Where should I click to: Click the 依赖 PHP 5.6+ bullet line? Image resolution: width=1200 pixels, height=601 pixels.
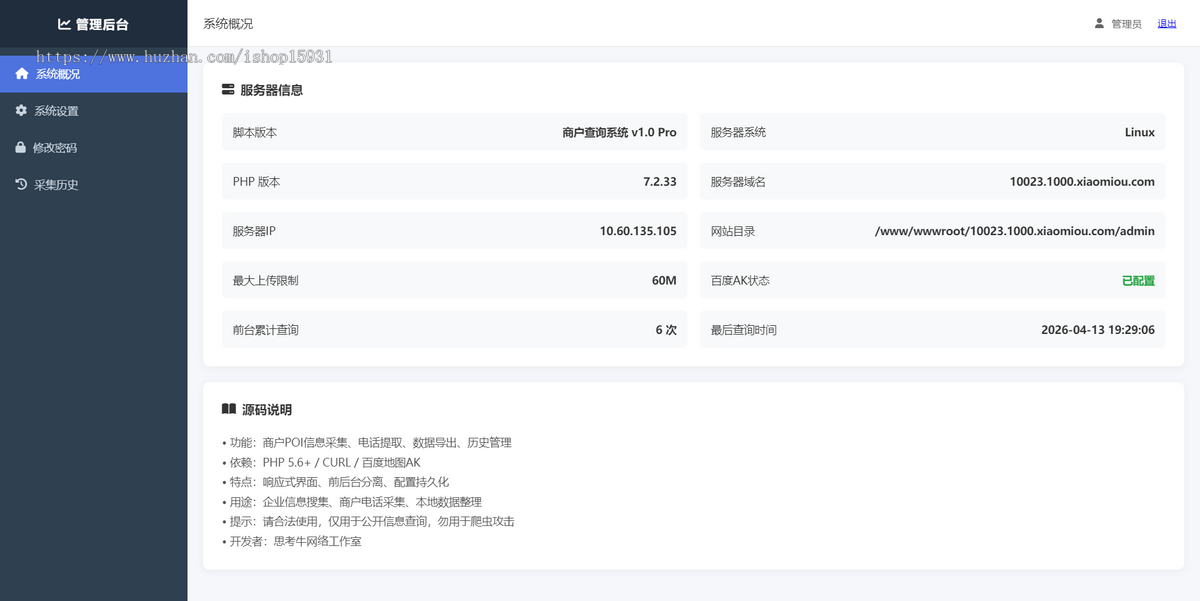(321, 462)
